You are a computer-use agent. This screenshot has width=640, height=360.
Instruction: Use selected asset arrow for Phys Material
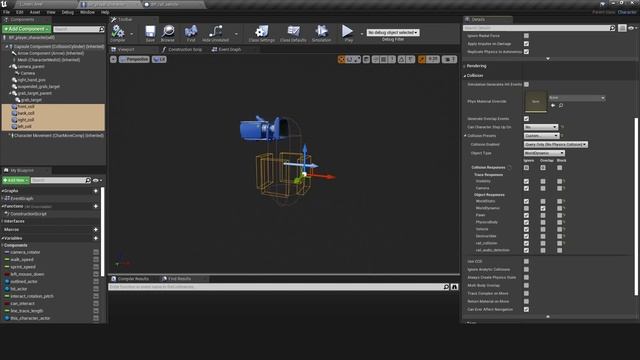553,105
